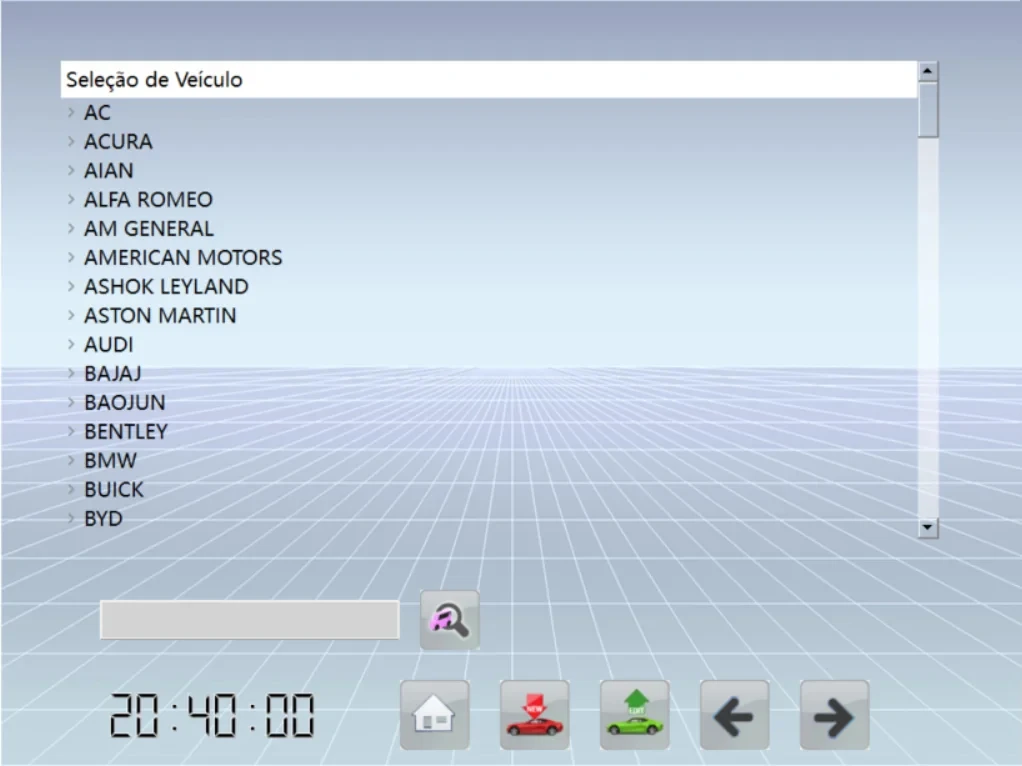Select the ALFA ROMEO brand name
Screen dimensions: 1022x766
149,199
